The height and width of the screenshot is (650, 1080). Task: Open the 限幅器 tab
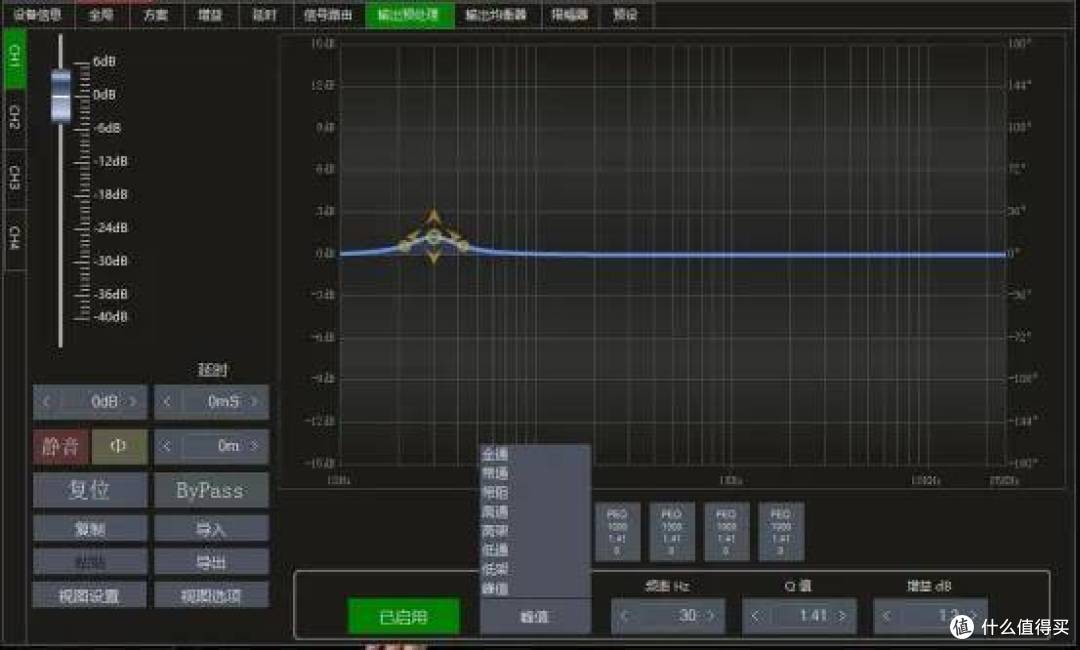pyautogui.click(x=570, y=14)
